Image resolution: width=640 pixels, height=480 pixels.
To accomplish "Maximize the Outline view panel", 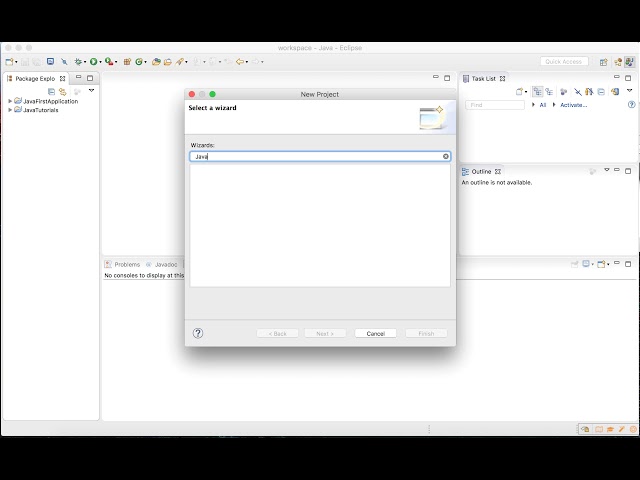I will click(x=628, y=171).
